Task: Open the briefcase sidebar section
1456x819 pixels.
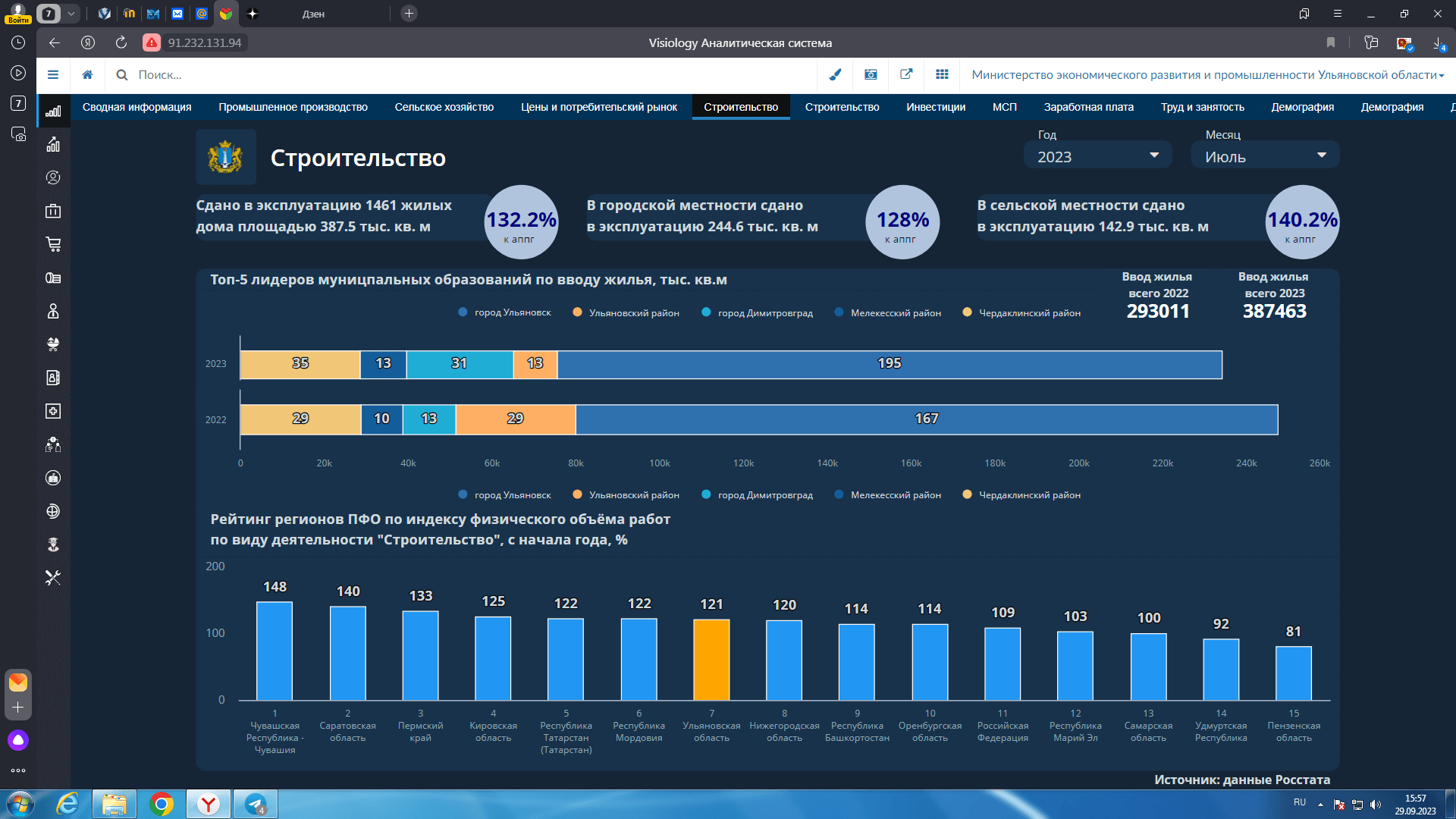Action: pyautogui.click(x=53, y=211)
